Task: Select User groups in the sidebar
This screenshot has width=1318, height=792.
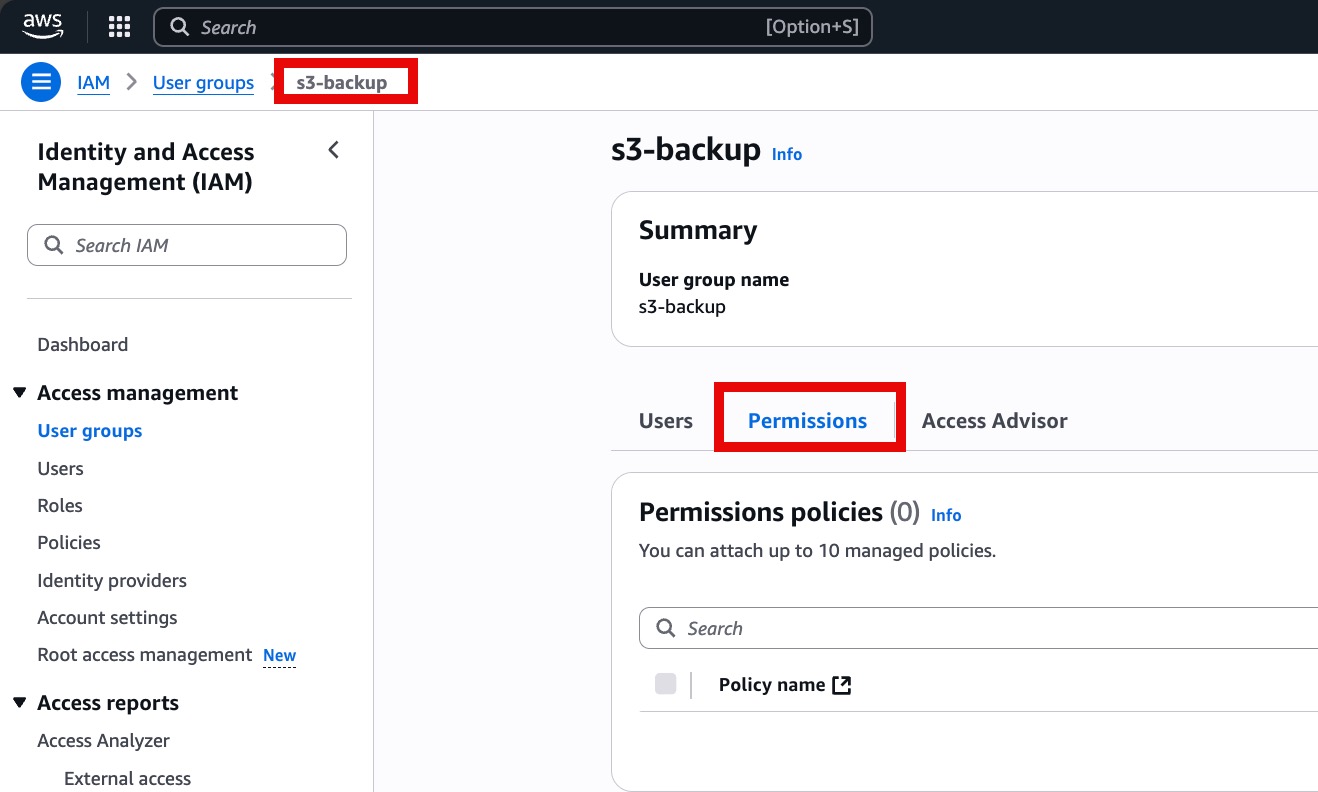Action: click(90, 431)
